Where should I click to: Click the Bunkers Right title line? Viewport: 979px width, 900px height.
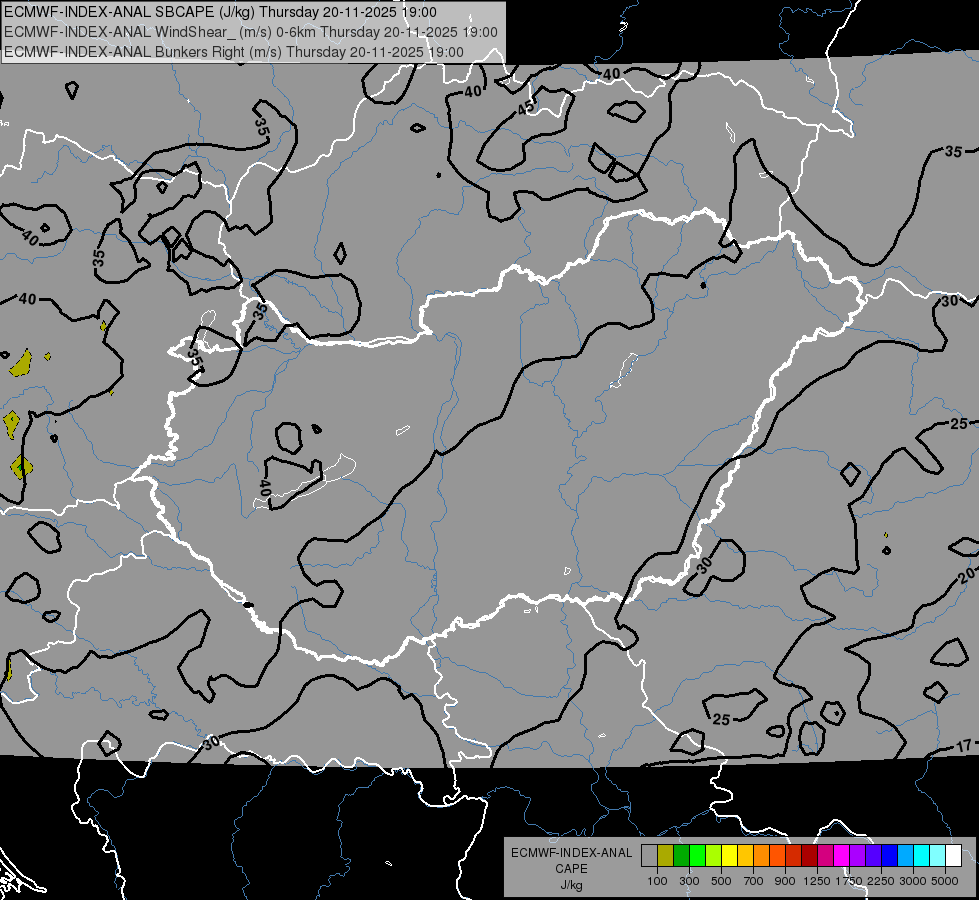tap(234, 52)
